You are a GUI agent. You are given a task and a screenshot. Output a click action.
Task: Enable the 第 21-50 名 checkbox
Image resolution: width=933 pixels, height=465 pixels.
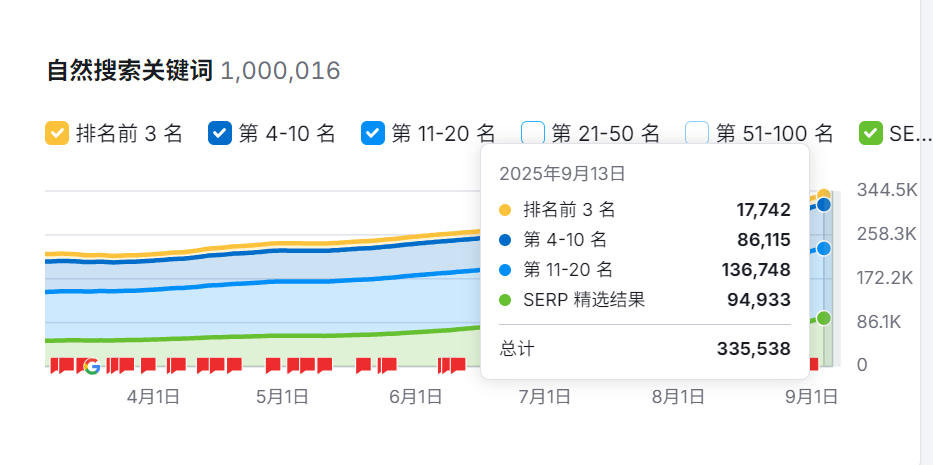coord(534,133)
